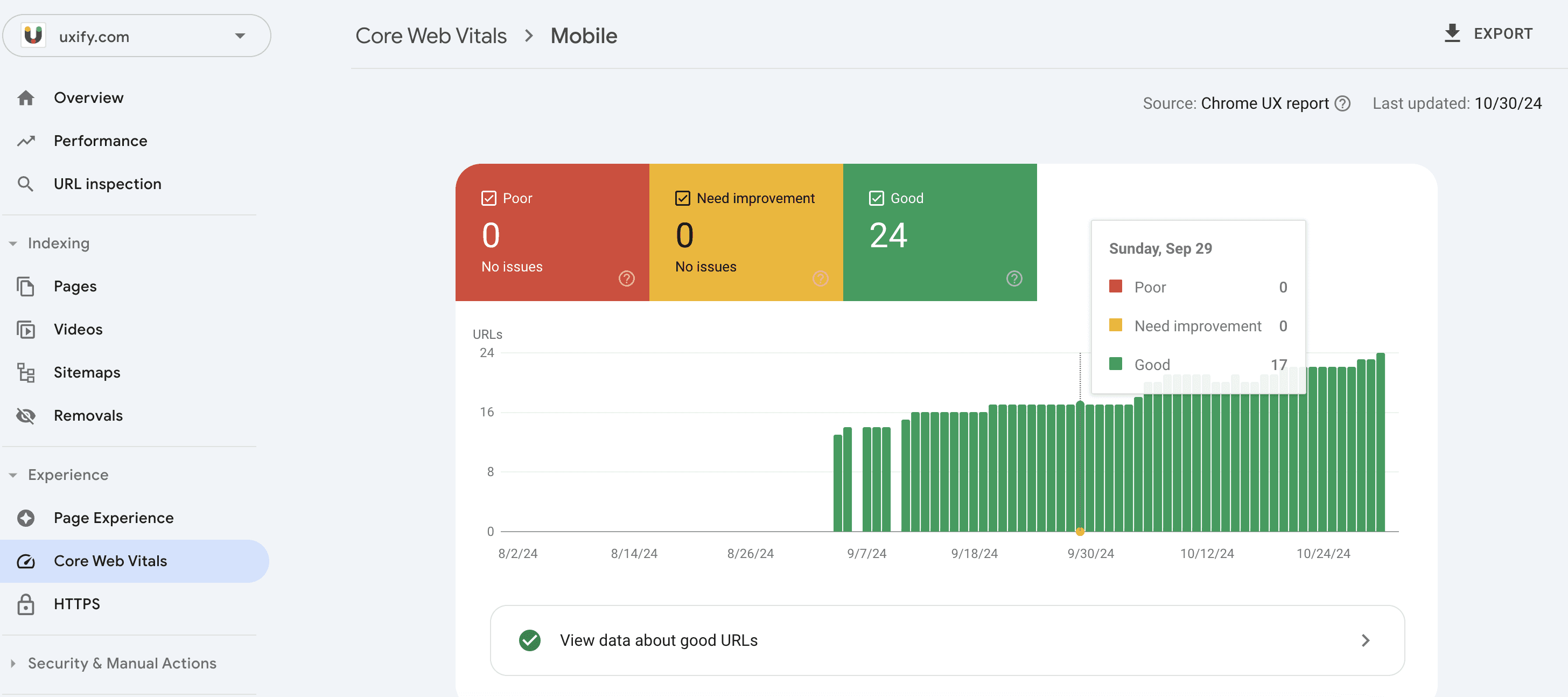The height and width of the screenshot is (697, 1568).
Task: Click the Good panel help question mark
Action: tap(1013, 279)
